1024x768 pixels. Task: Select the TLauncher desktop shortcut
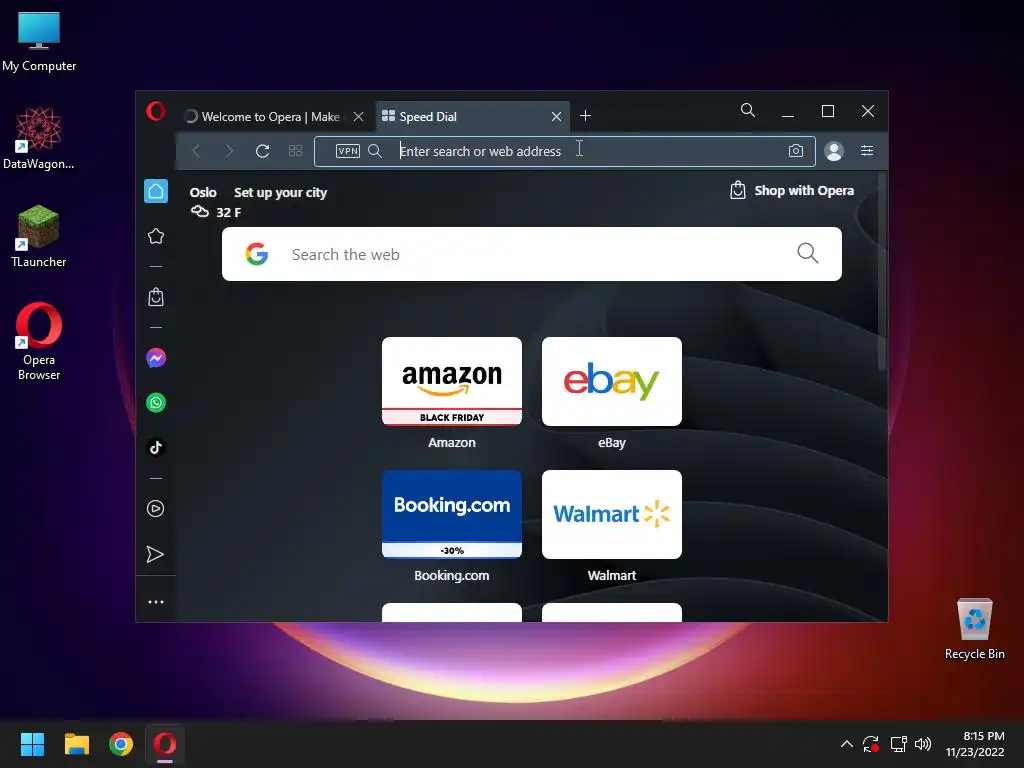point(39,236)
